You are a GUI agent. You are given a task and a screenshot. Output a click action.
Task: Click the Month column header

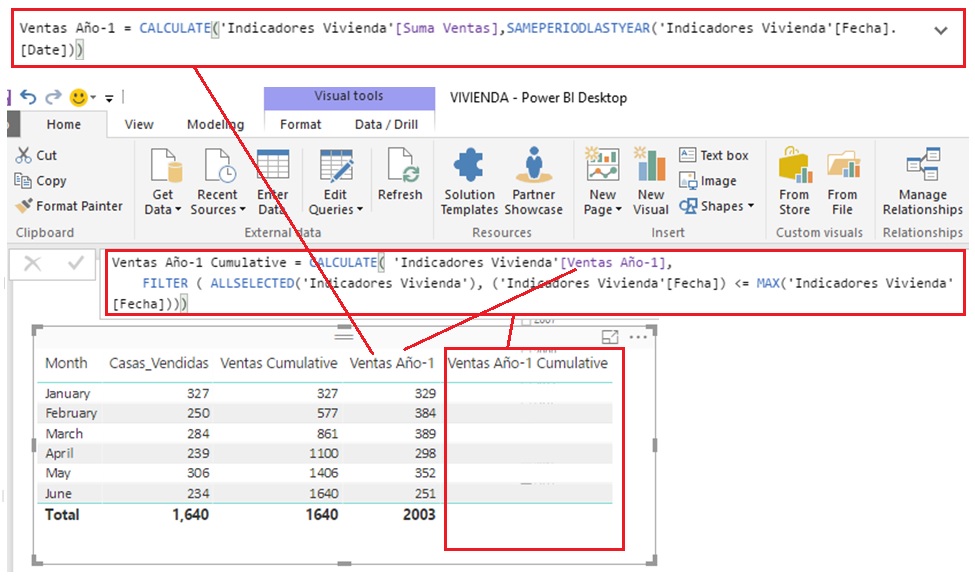tap(67, 363)
